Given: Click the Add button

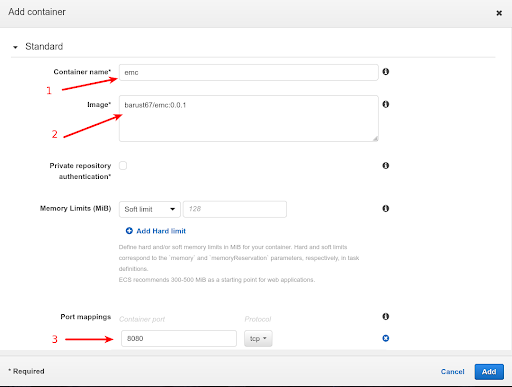Looking at the screenshot, I should (489, 372).
